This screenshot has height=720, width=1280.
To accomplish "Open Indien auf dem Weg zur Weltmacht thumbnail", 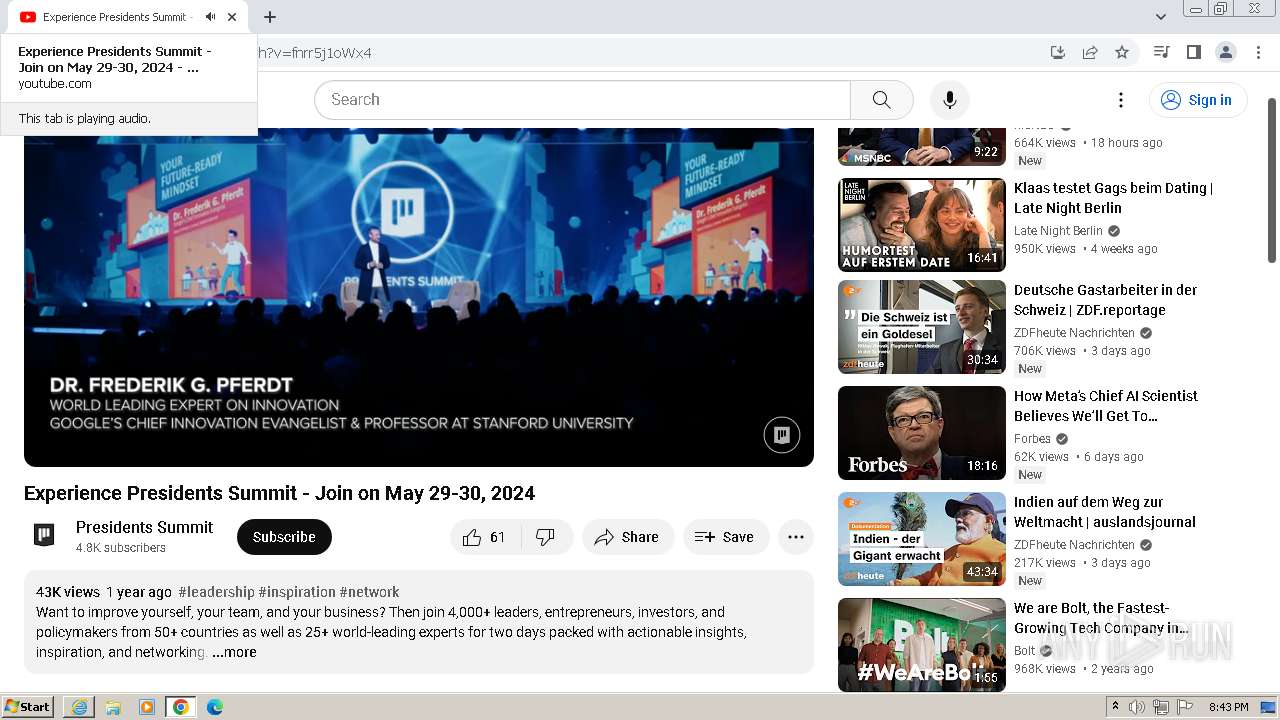I will (x=921, y=539).
